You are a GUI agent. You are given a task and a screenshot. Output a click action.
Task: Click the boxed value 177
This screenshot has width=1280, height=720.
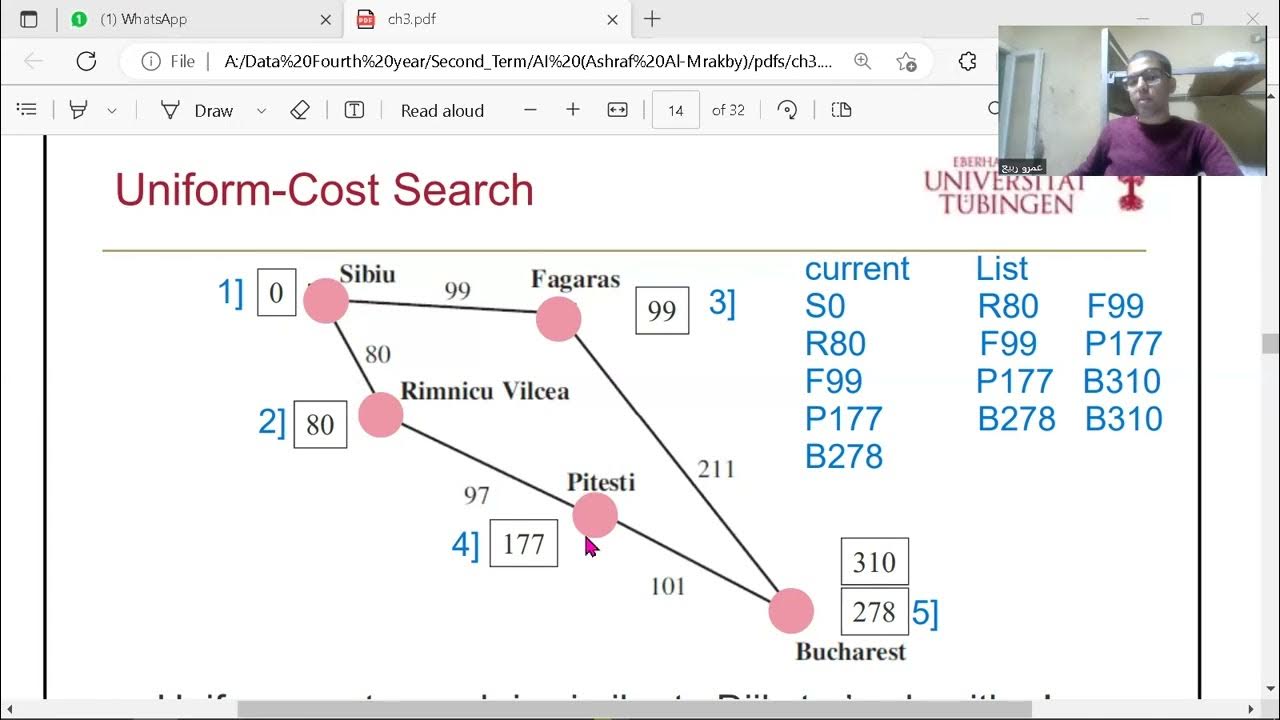tap(524, 543)
